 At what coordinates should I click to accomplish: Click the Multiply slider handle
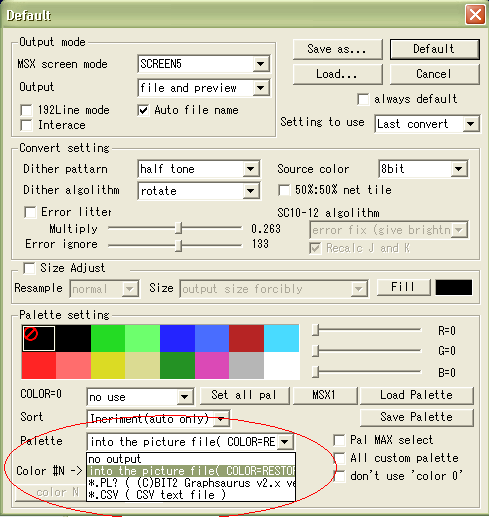tap(179, 228)
